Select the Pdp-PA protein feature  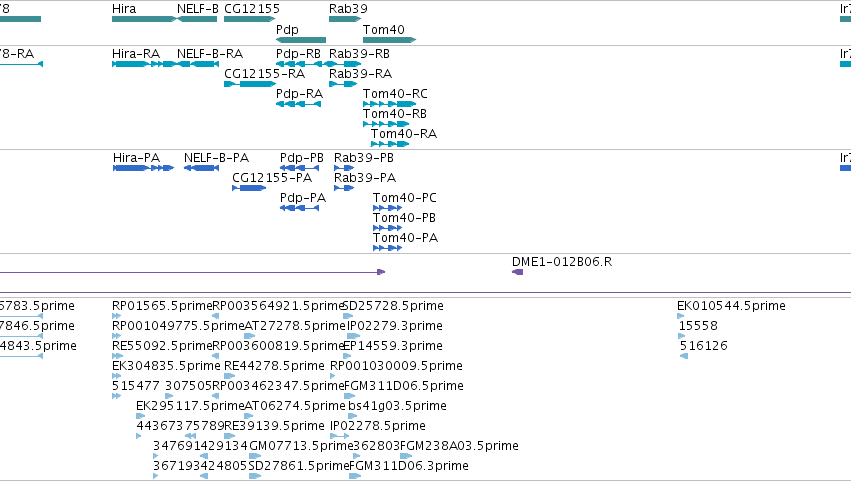pyautogui.click(x=300, y=208)
